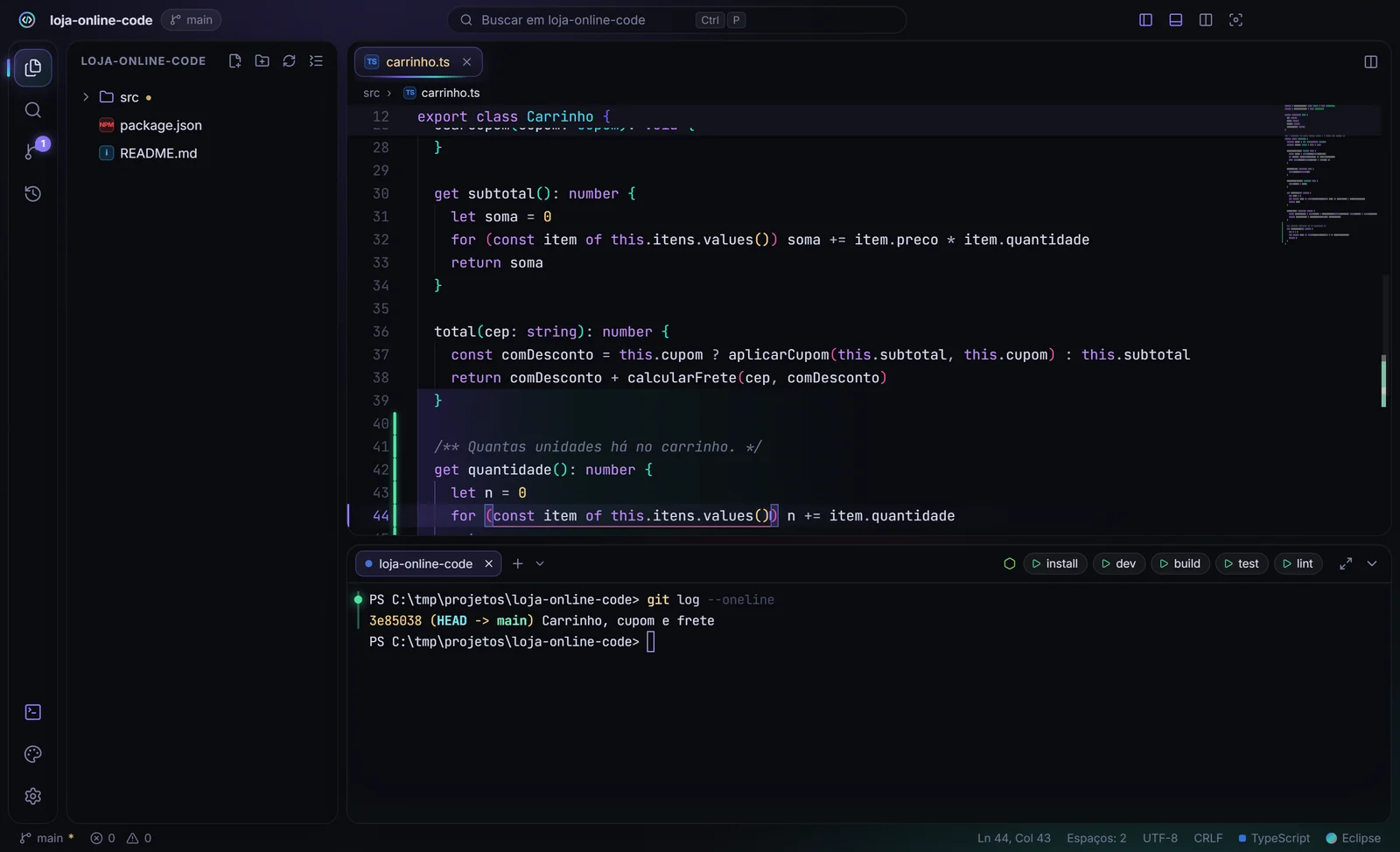Toggle the right sidebar layout
The width and height of the screenshot is (1400, 852).
[1205, 19]
